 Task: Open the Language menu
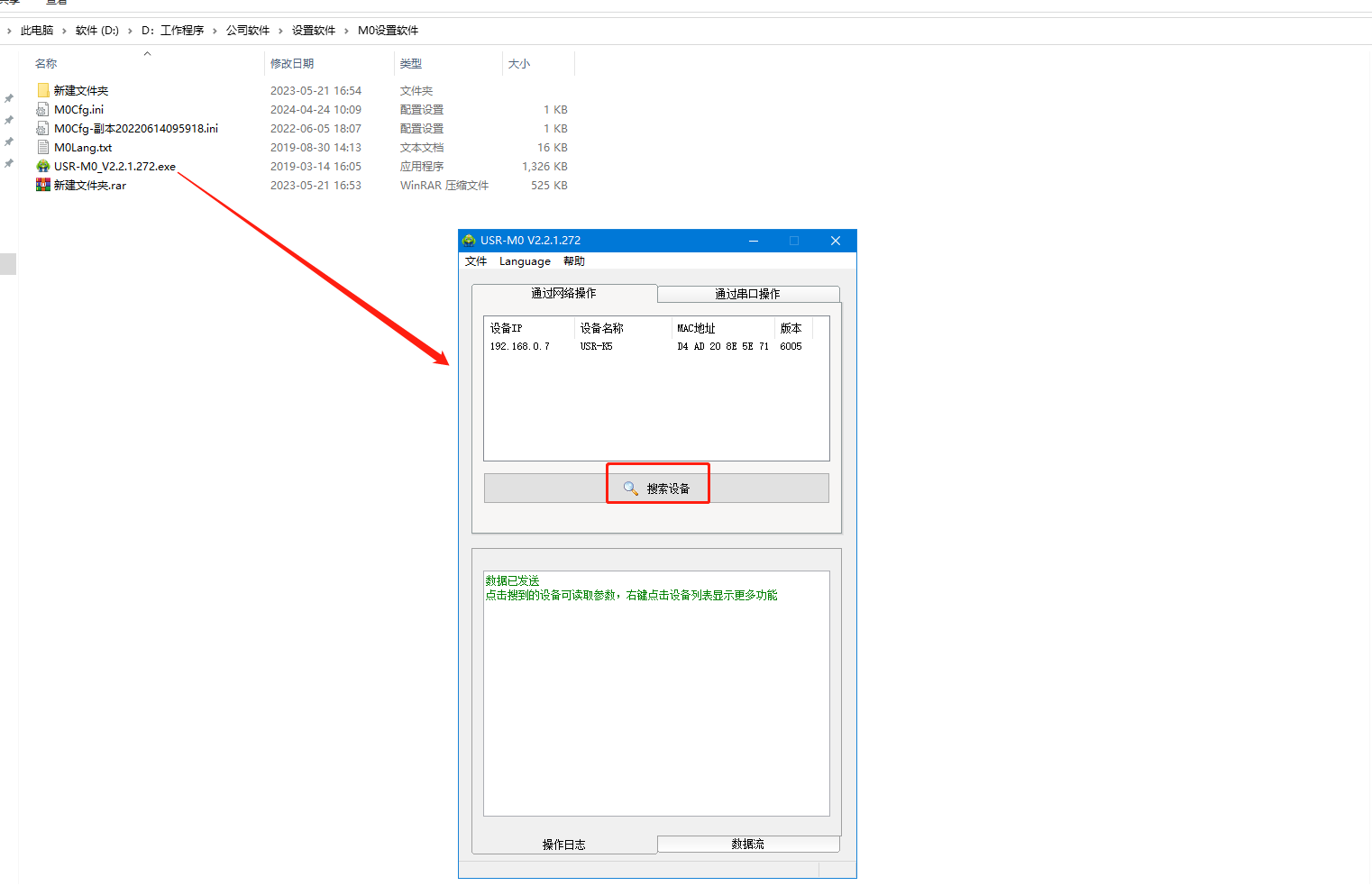click(525, 261)
